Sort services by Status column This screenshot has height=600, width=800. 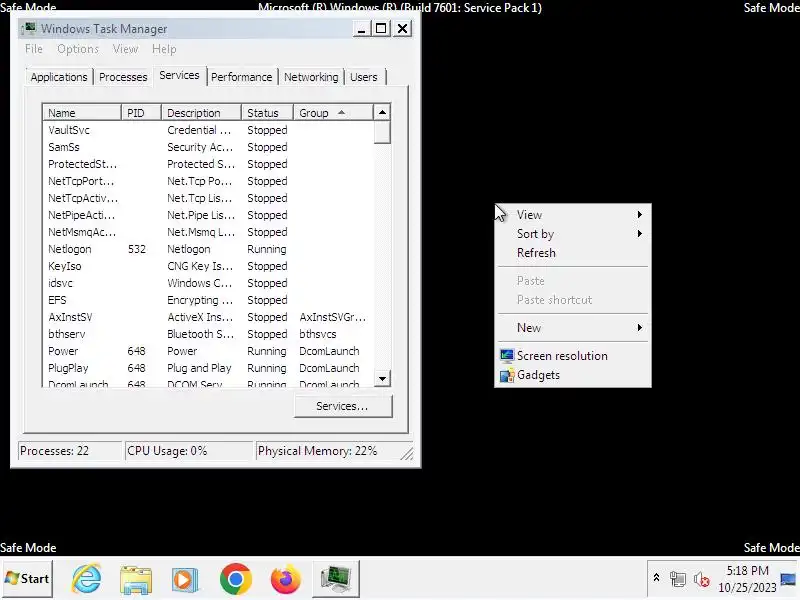pyautogui.click(x=267, y=113)
